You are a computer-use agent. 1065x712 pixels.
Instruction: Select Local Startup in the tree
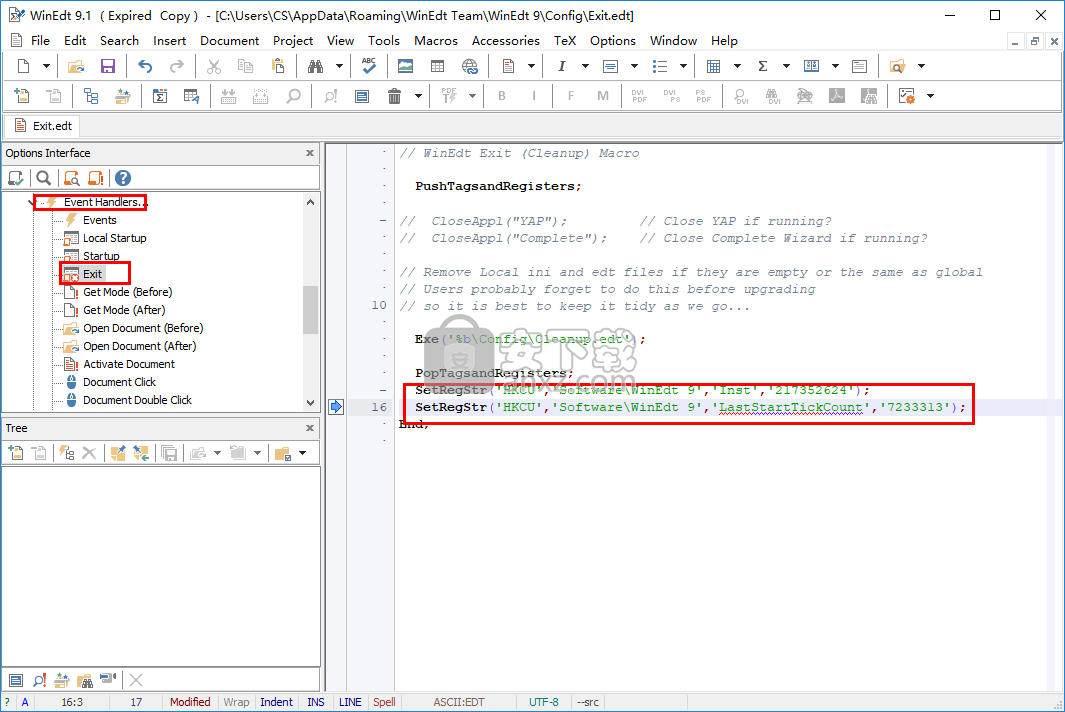click(115, 238)
